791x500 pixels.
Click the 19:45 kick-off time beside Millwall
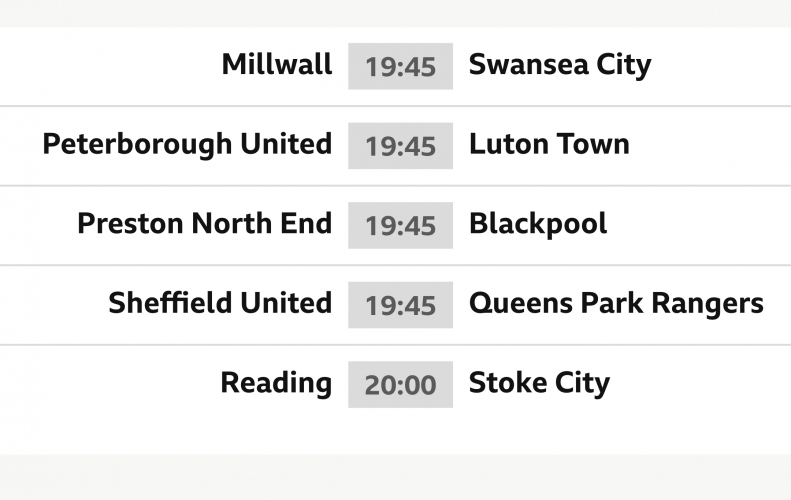click(x=400, y=66)
